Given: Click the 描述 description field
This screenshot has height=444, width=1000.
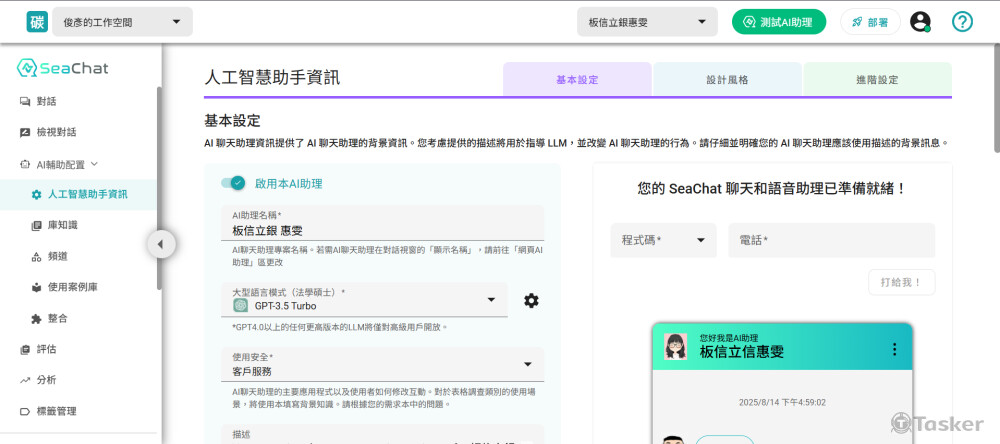Looking at the screenshot, I should [x=383, y=434].
